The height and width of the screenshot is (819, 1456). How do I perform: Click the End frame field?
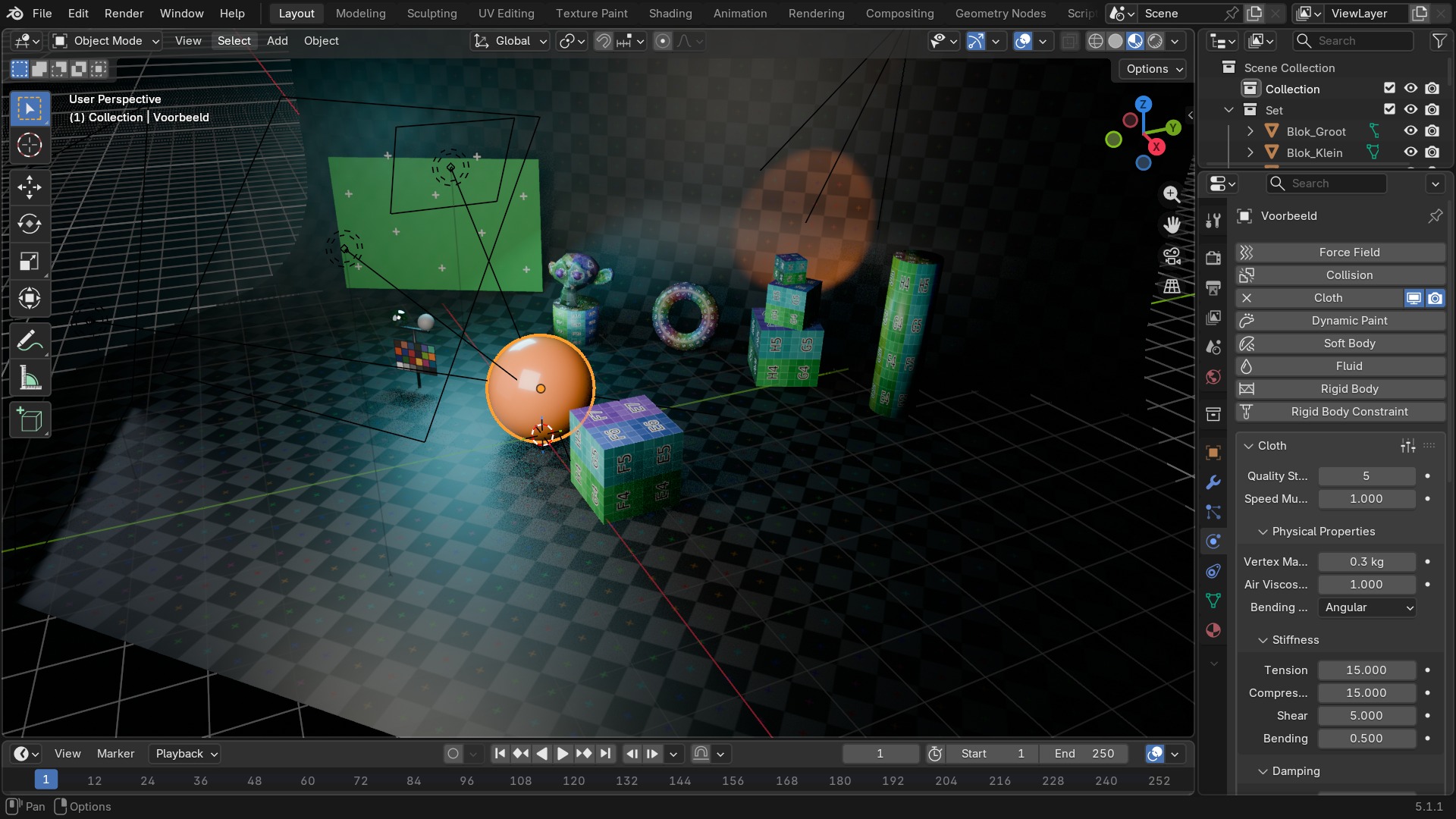point(1084,754)
